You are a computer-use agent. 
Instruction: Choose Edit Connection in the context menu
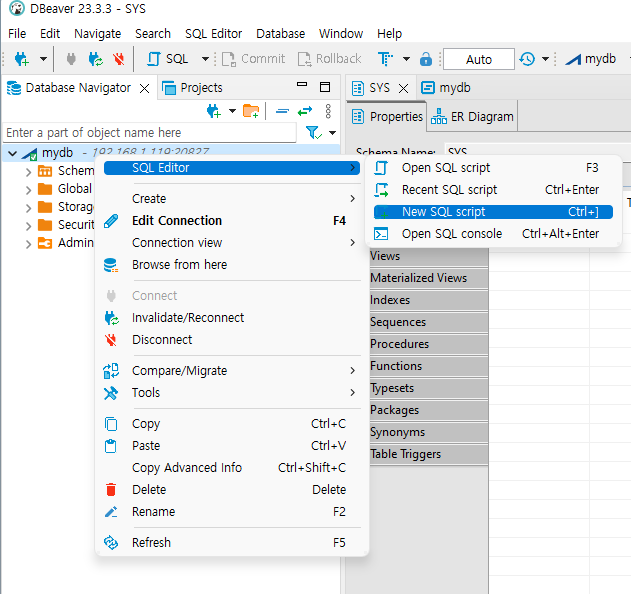[177, 221]
